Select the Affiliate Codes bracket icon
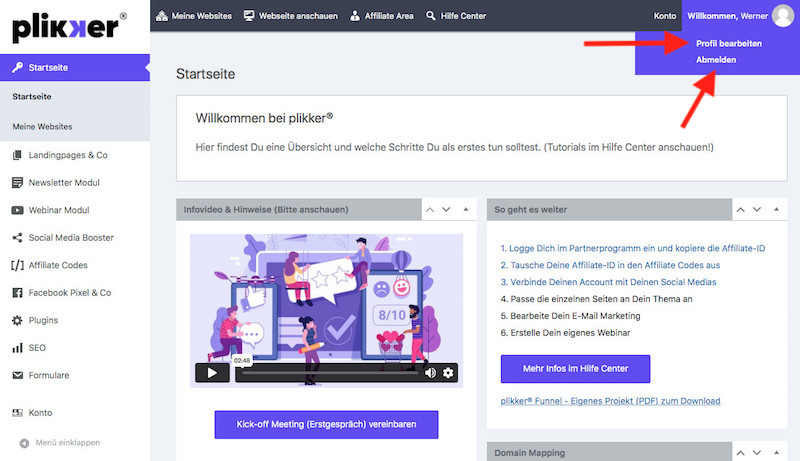800x461 pixels. coord(18,265)
